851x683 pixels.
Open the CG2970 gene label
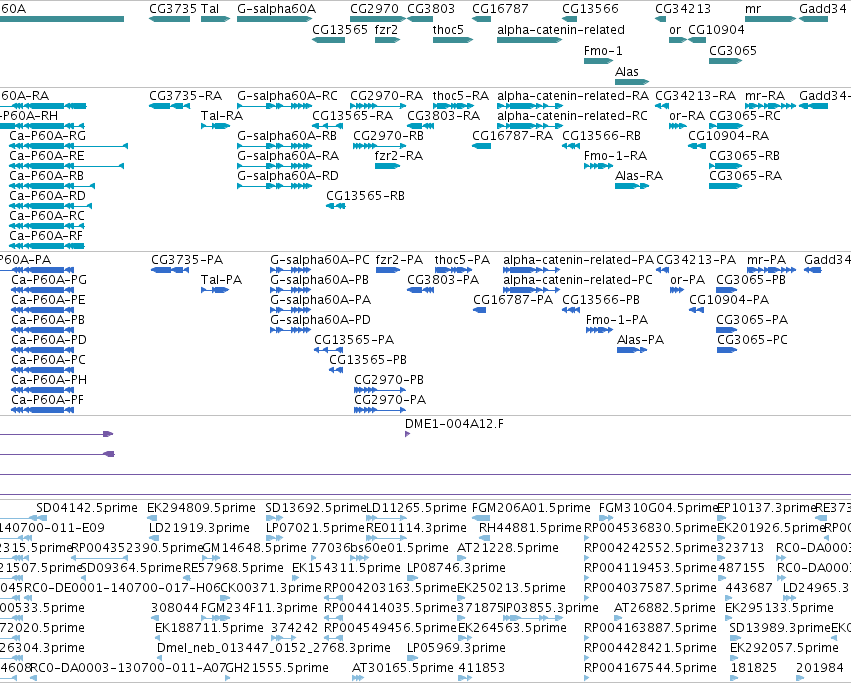click(x=374, y=9)
